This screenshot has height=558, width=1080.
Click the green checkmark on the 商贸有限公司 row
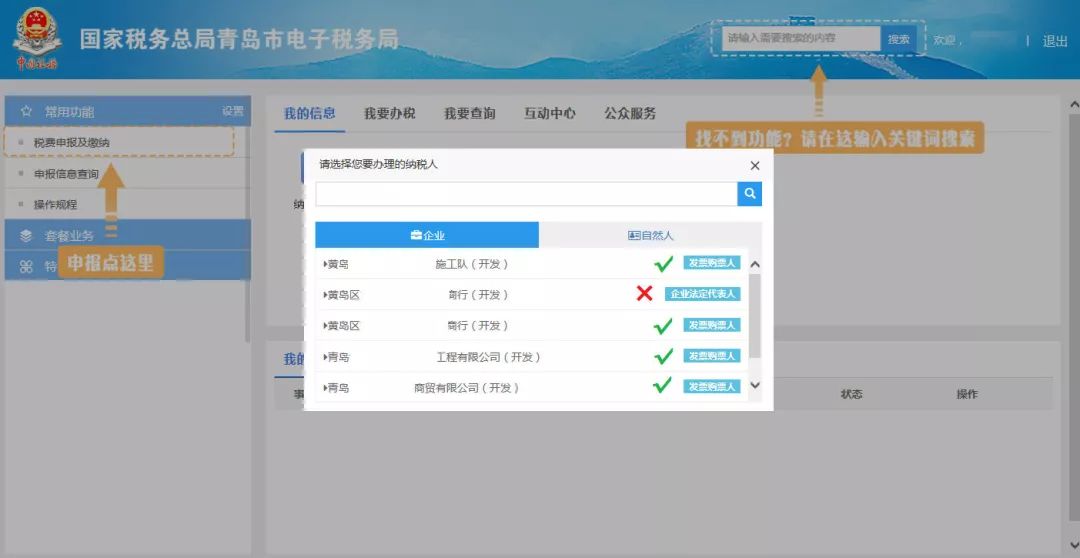[x=663, y=387]
